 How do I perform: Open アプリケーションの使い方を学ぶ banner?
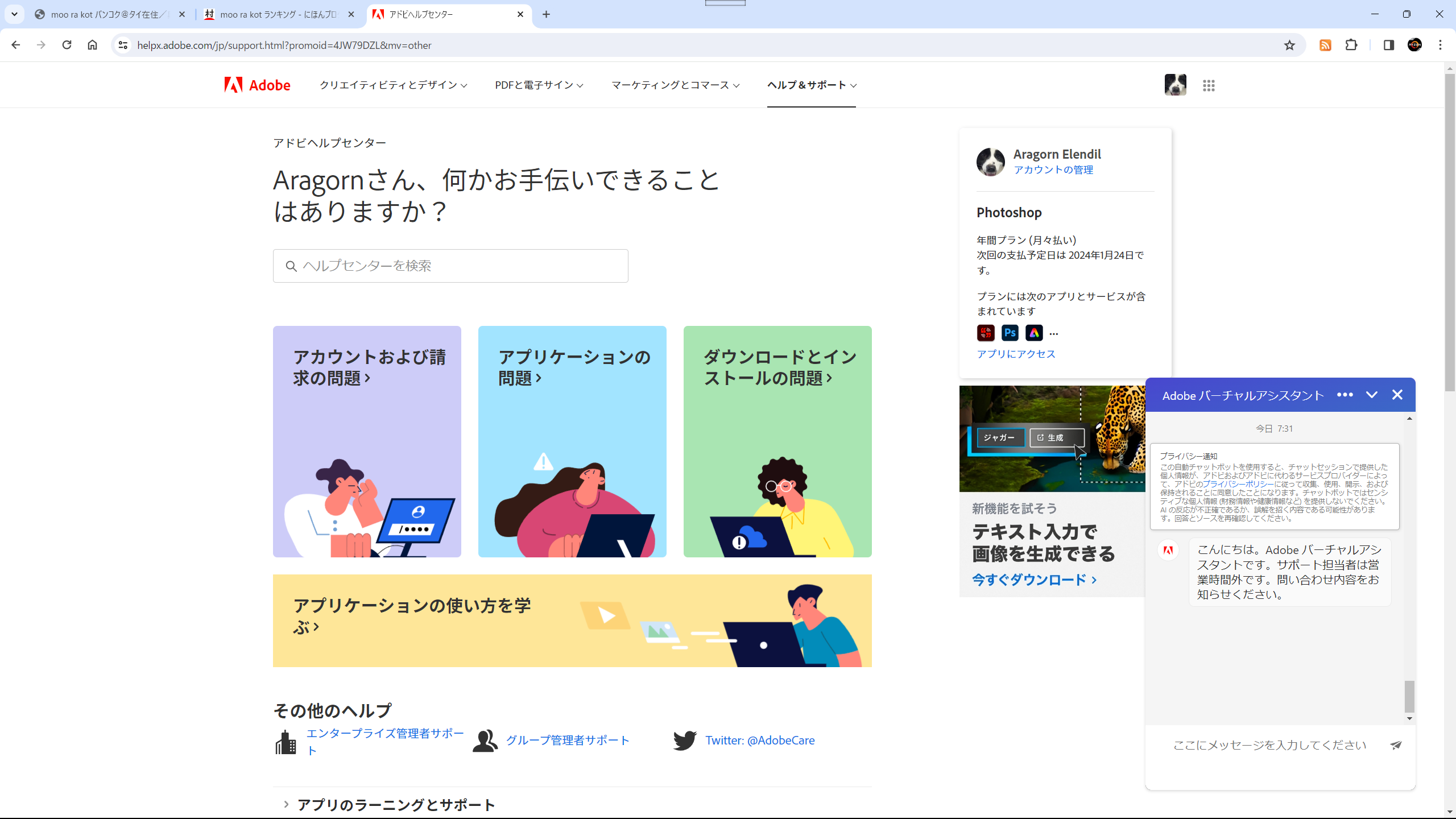coord(572,621)
